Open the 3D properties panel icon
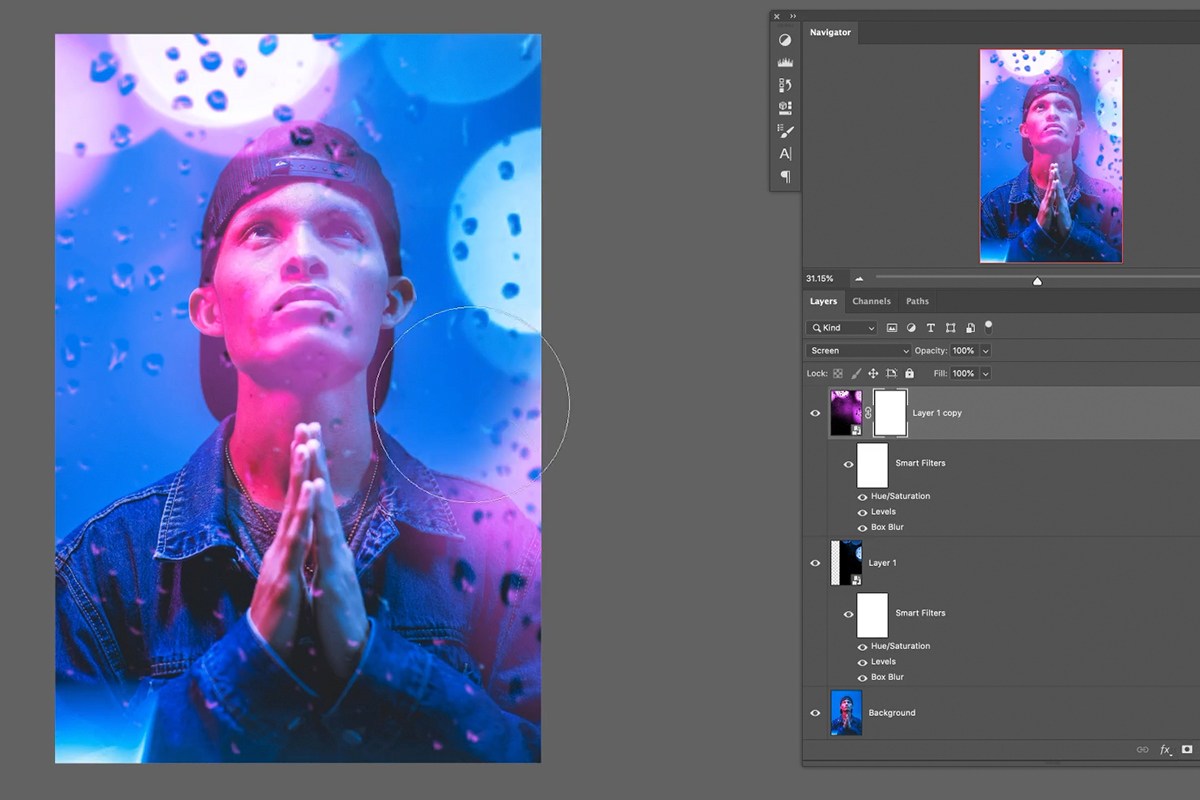This screenshot has width=1200, height=800. [x=785, y=108]
